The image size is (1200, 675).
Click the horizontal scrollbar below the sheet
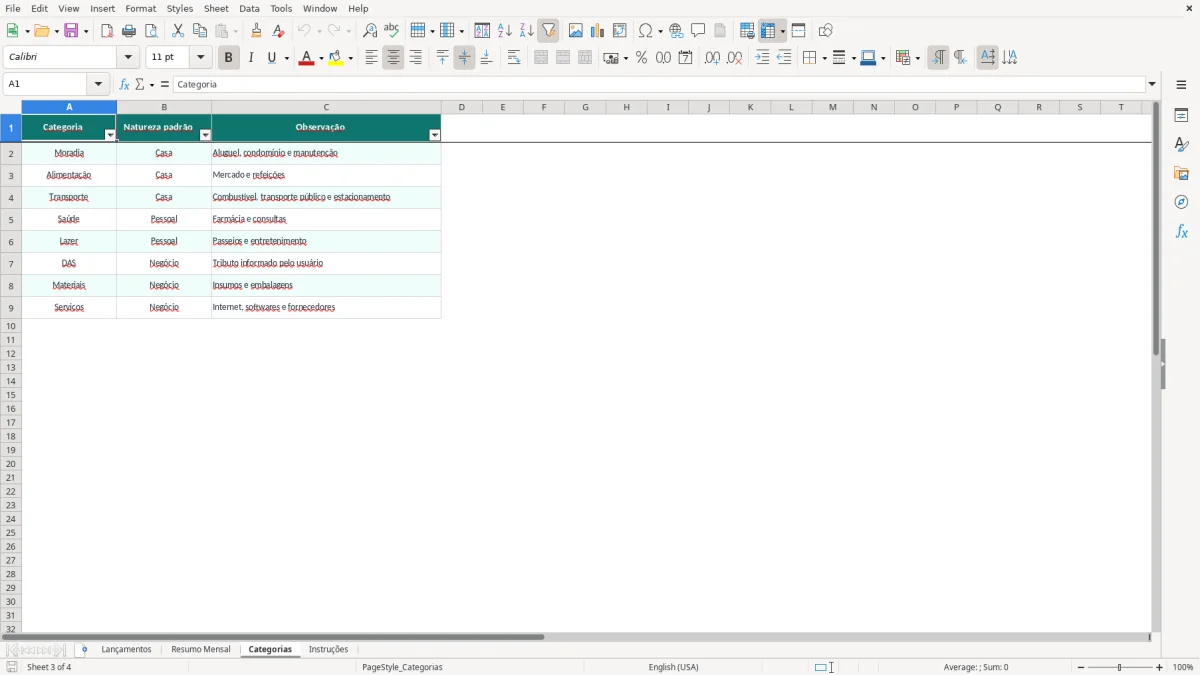coord(273,636)
